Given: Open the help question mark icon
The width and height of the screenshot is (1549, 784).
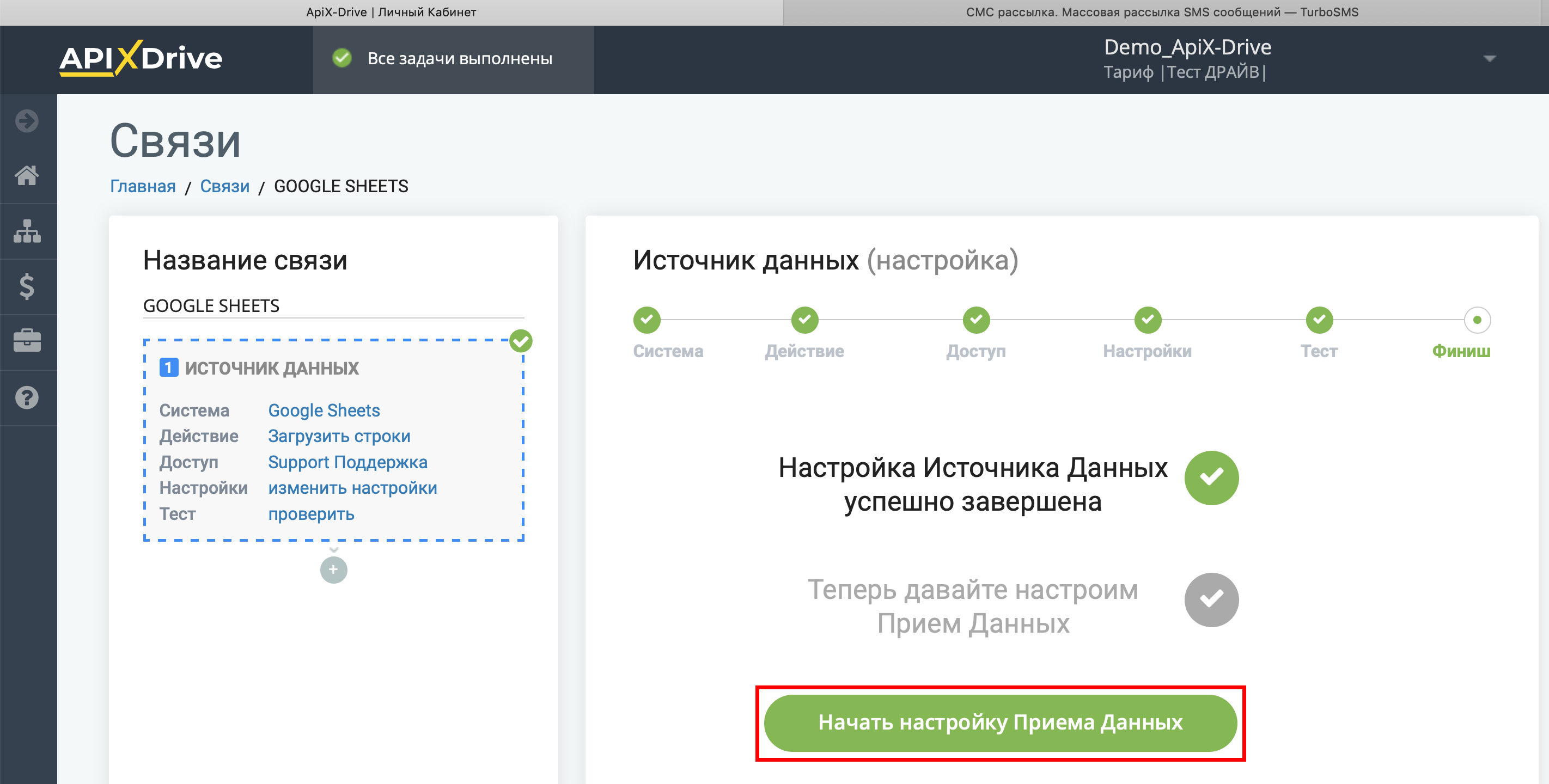Looking at the screenshot, I should (27, 397).
